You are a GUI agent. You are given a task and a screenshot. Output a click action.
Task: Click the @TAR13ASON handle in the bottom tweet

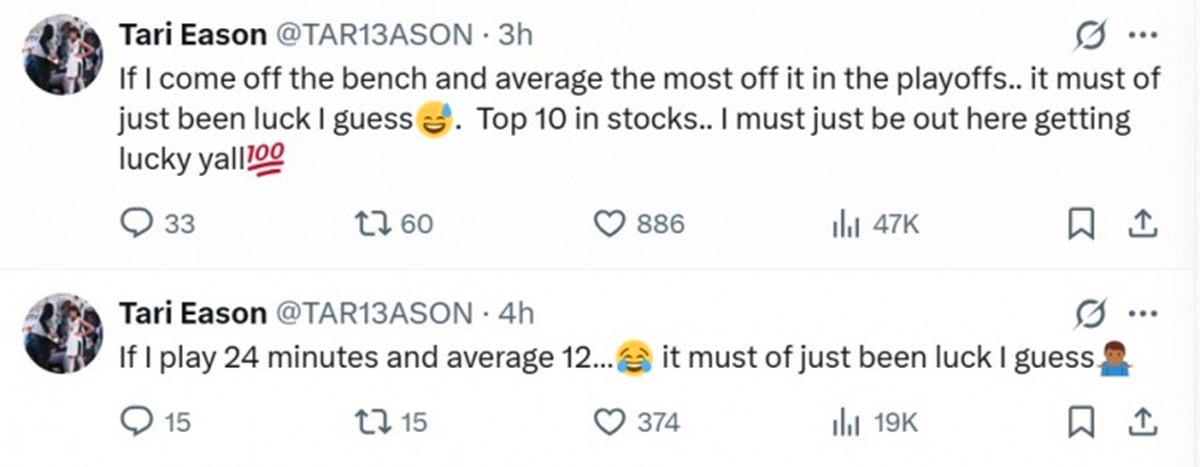pos(372,314)
